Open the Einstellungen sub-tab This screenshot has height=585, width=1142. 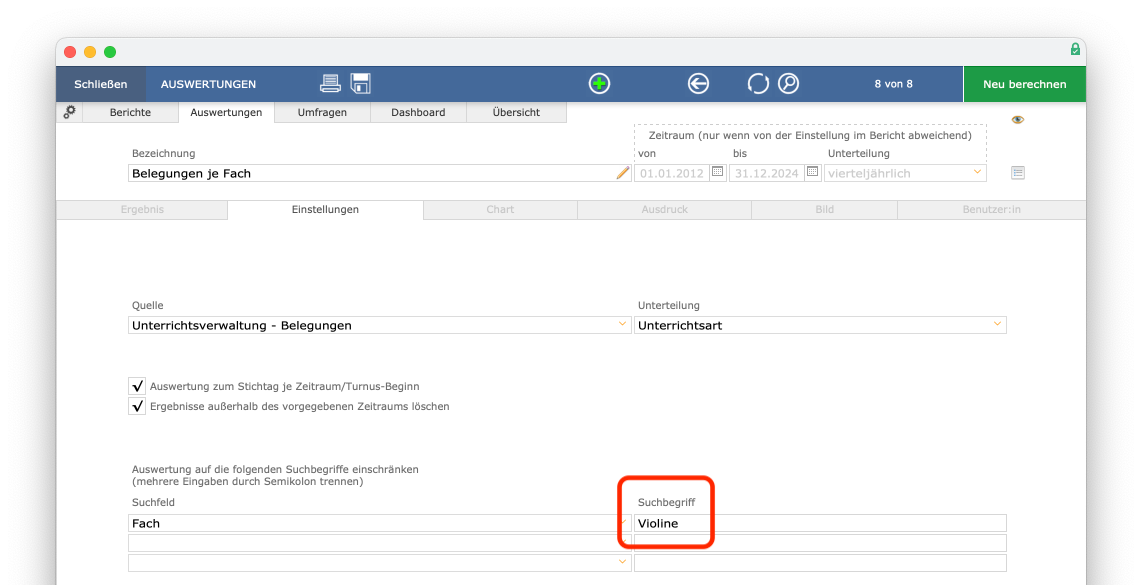tap(326, 209)
